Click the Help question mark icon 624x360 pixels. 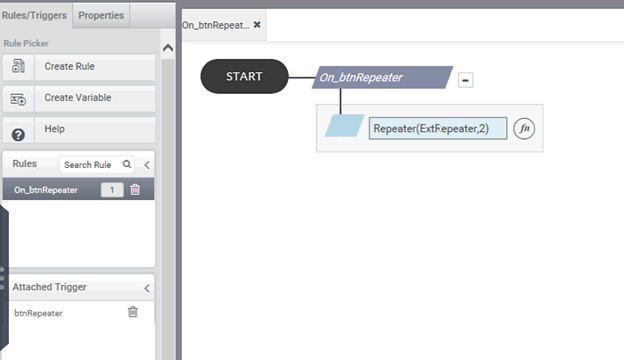[18, 135]
